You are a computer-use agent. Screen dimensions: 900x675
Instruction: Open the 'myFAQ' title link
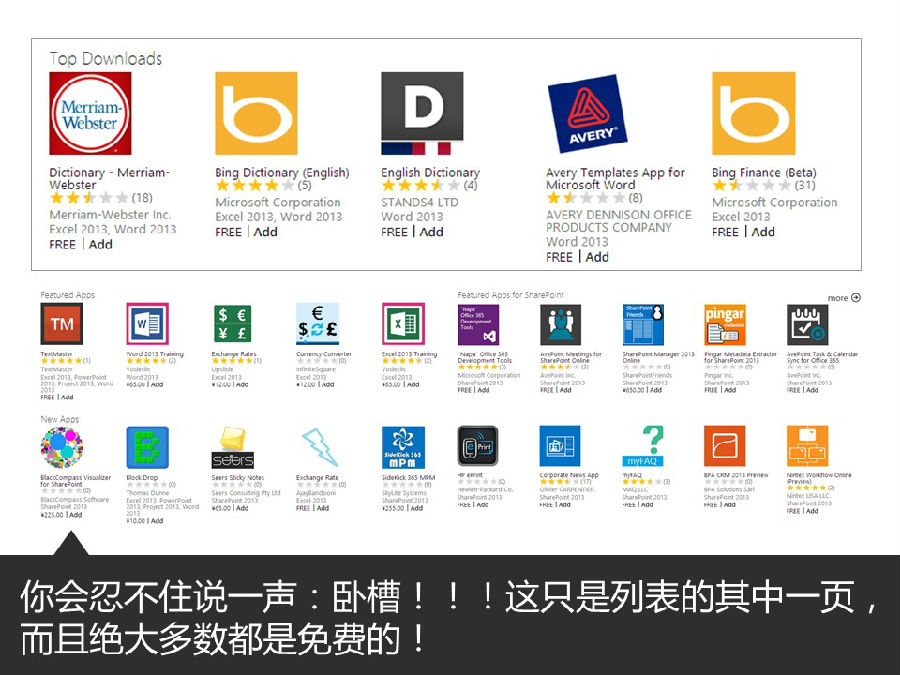(631, 475)
